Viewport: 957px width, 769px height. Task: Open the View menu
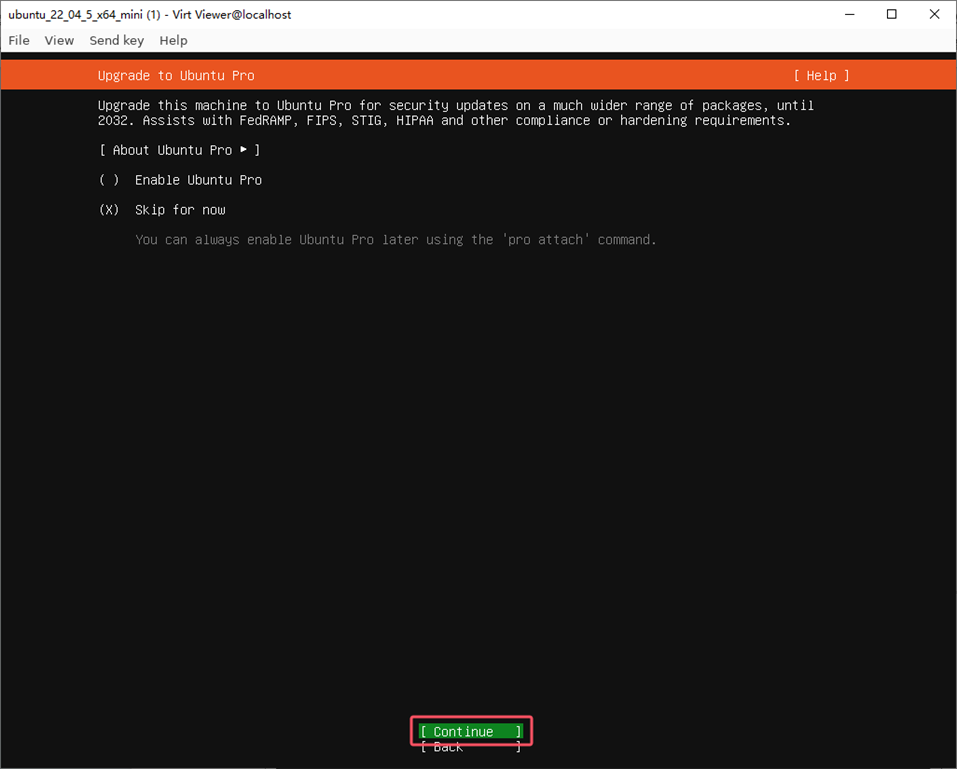coord(59,40)
